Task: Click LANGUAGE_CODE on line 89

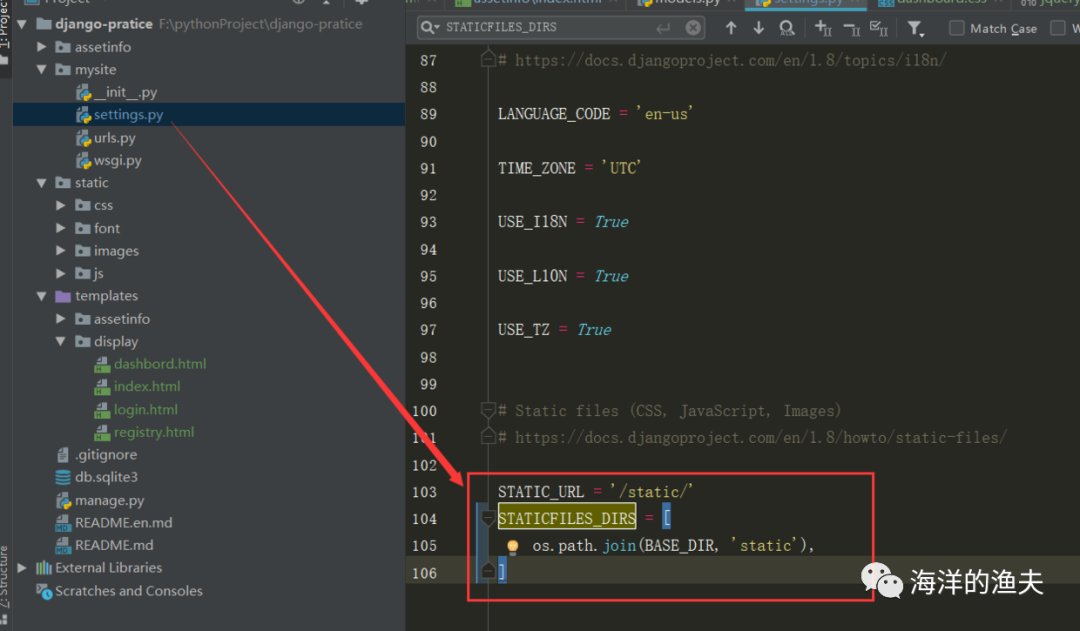Action: (554, 114)
